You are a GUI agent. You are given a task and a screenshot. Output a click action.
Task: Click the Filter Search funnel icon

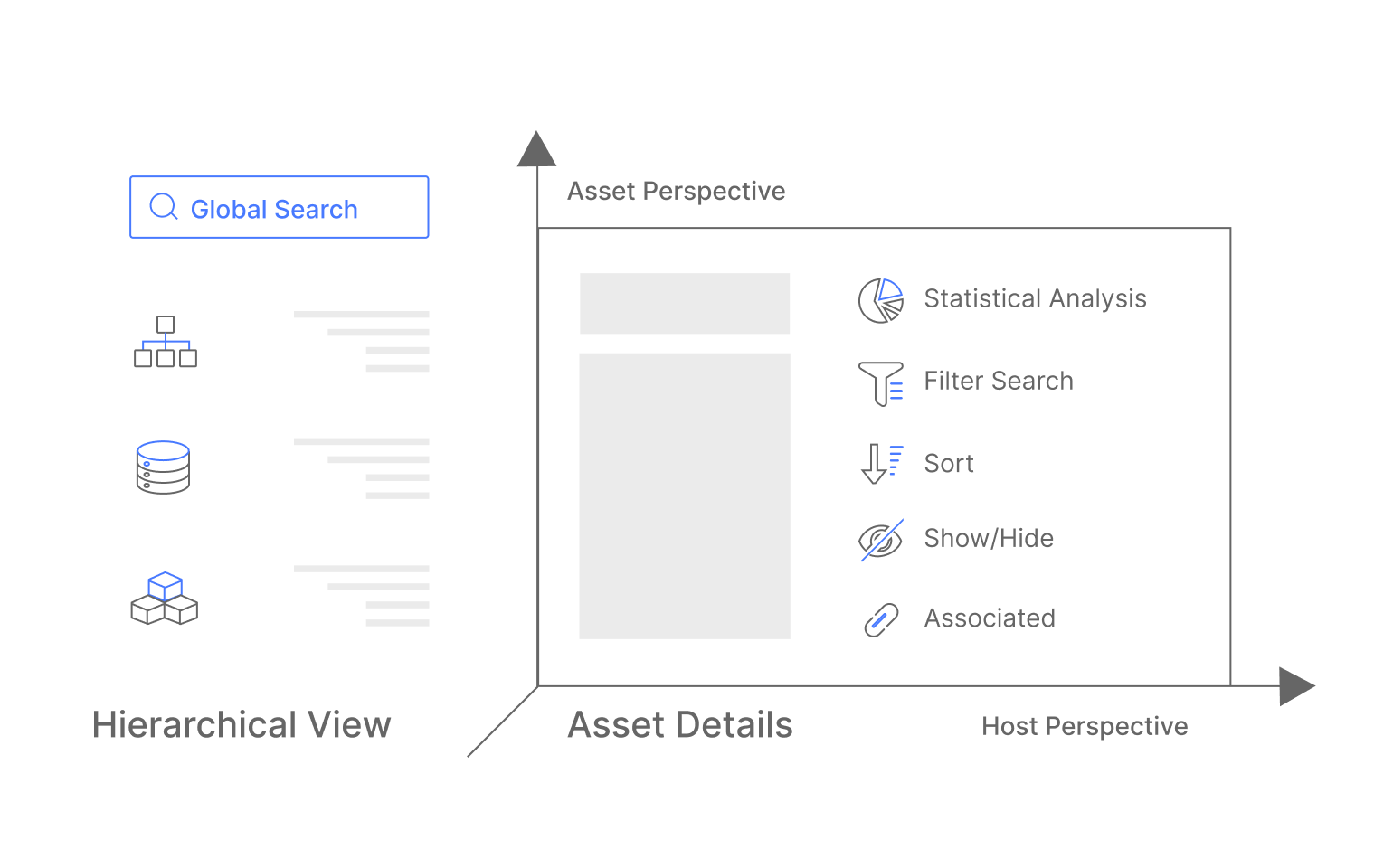click(x=880, y=382)
